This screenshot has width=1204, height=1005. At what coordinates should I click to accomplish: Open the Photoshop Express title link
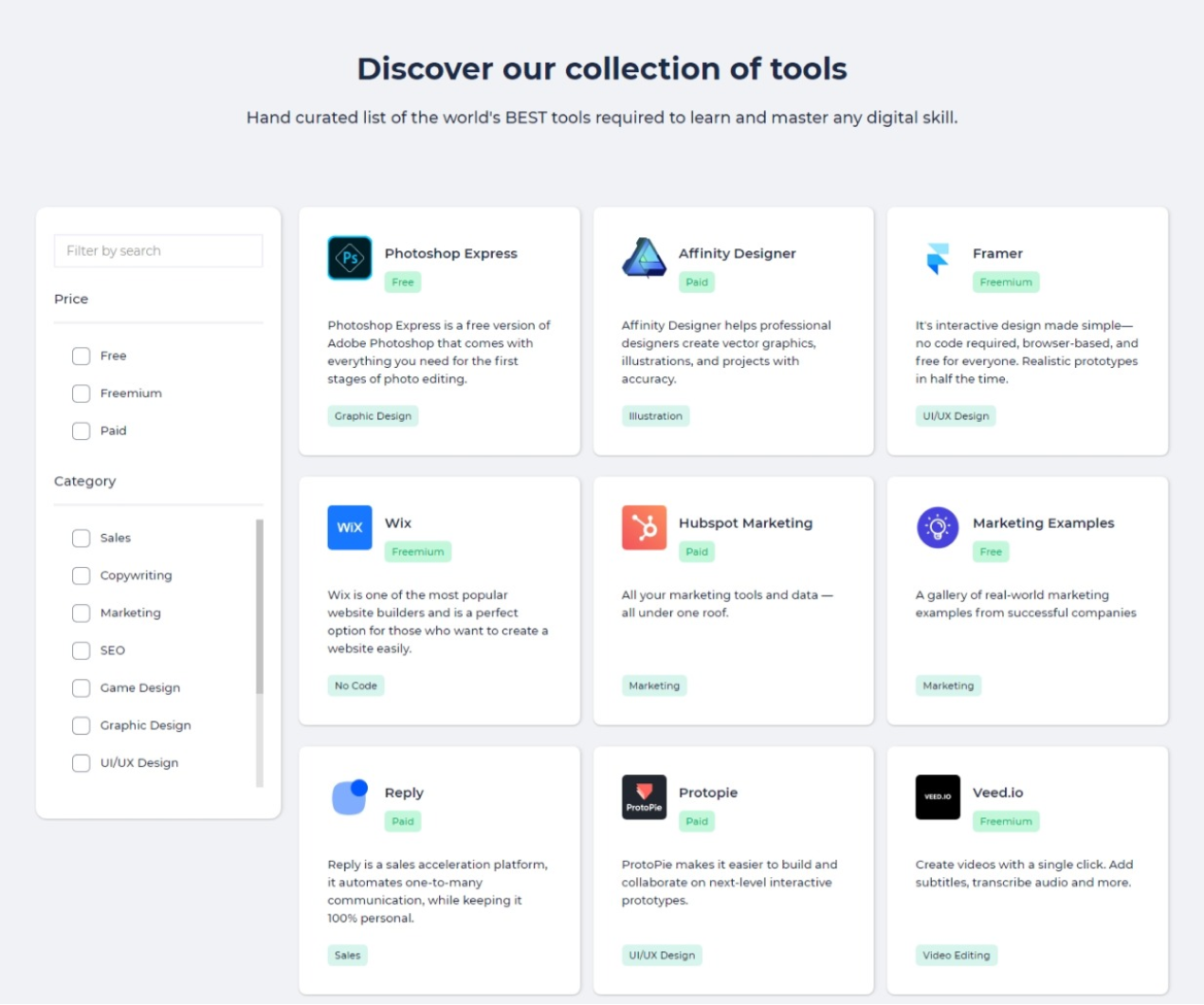[450, 253]
